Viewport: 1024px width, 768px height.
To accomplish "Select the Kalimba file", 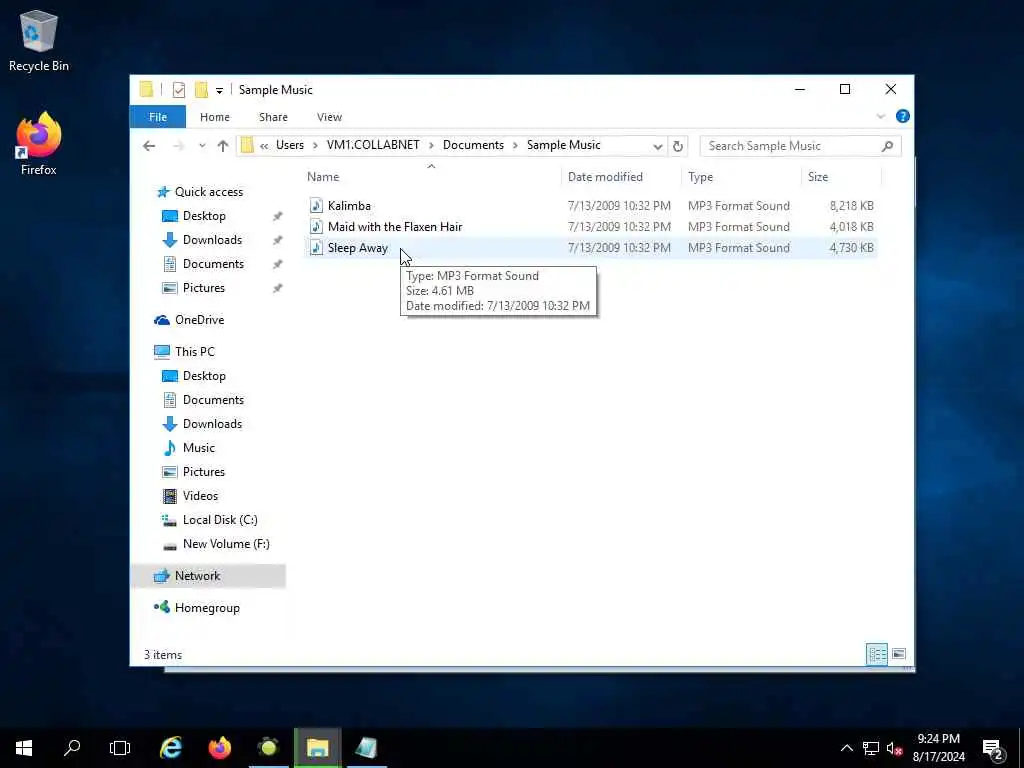I will tap(590, 206).
